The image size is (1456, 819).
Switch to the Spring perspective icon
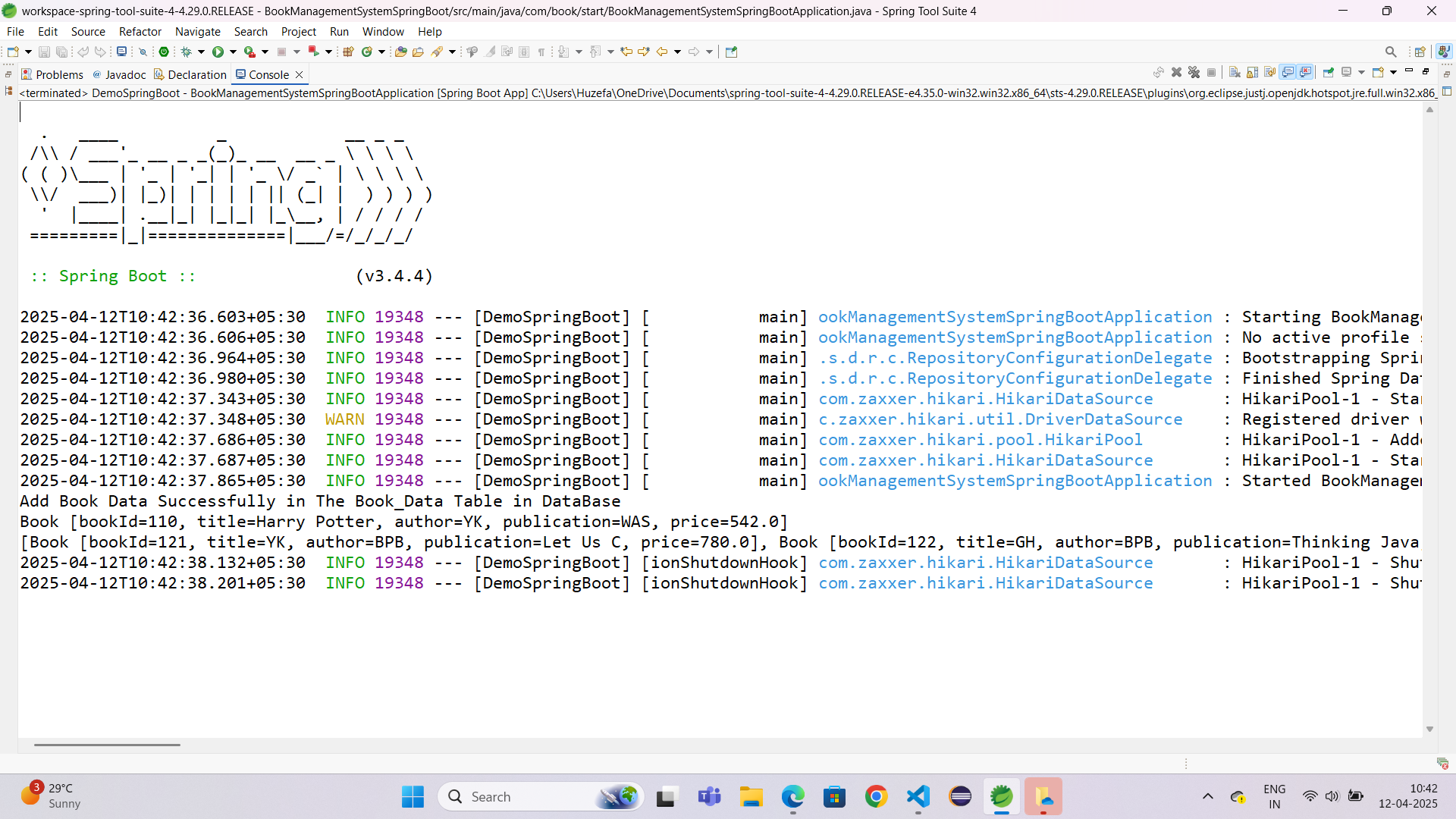1444,51
